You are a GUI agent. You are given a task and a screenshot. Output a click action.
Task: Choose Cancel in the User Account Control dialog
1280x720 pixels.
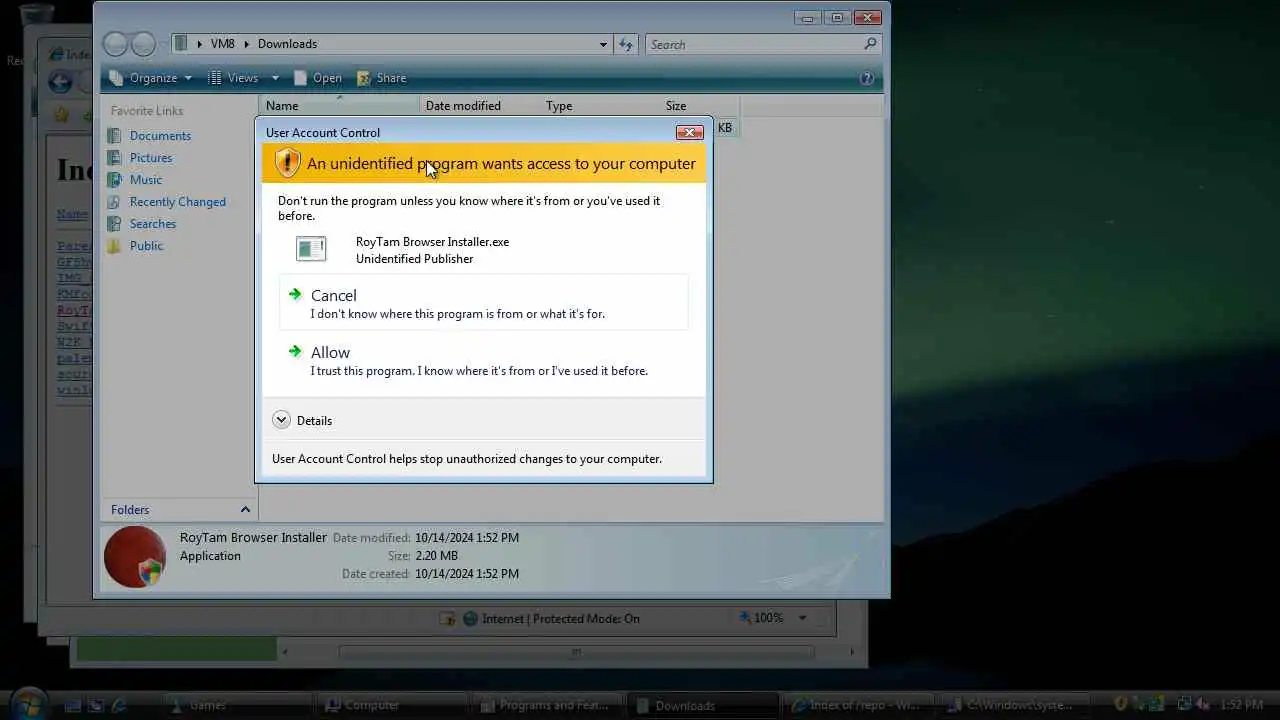click(x=484, y=303)
